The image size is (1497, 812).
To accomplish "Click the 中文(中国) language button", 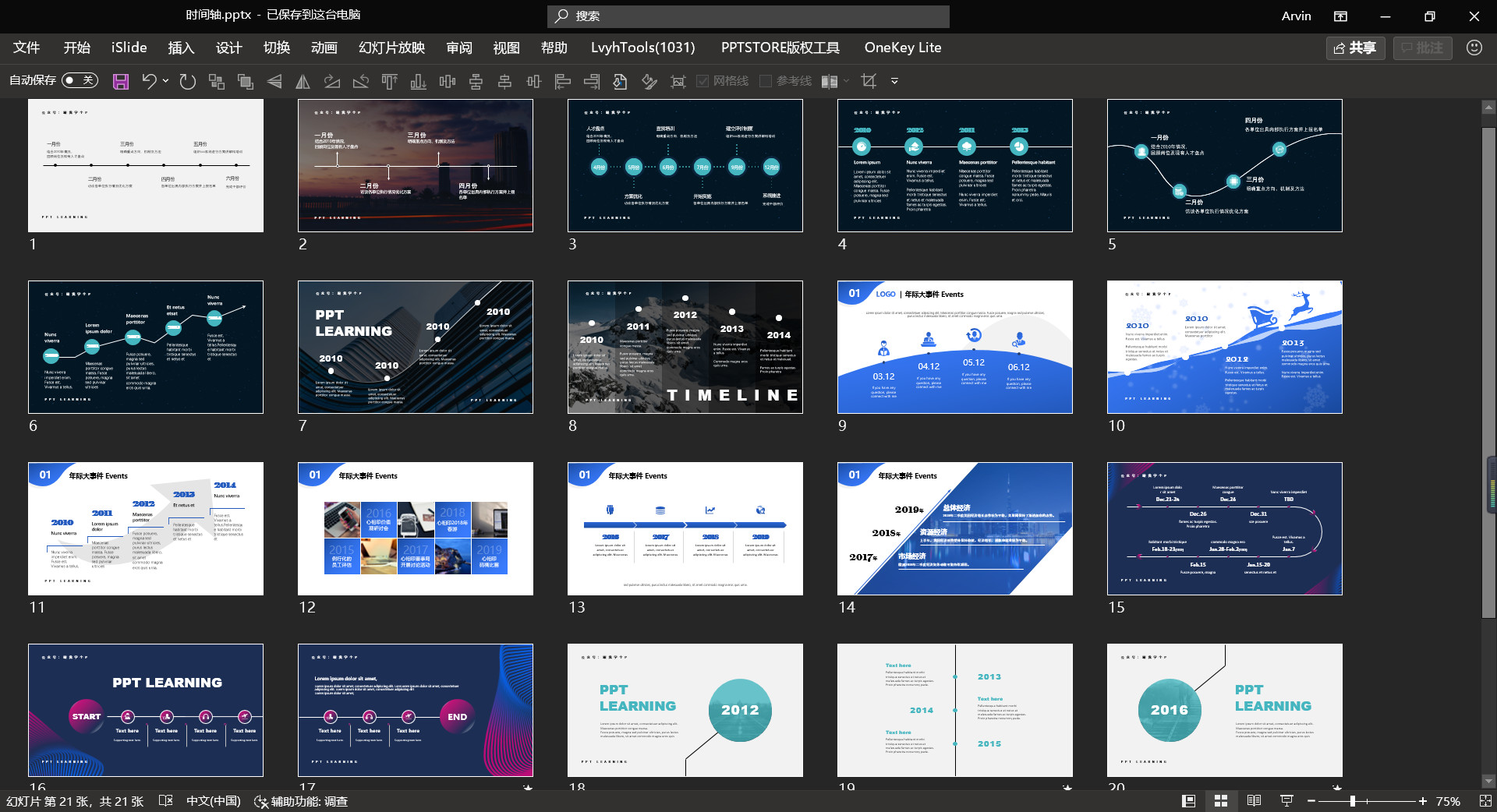I will (x=213, y=801).
